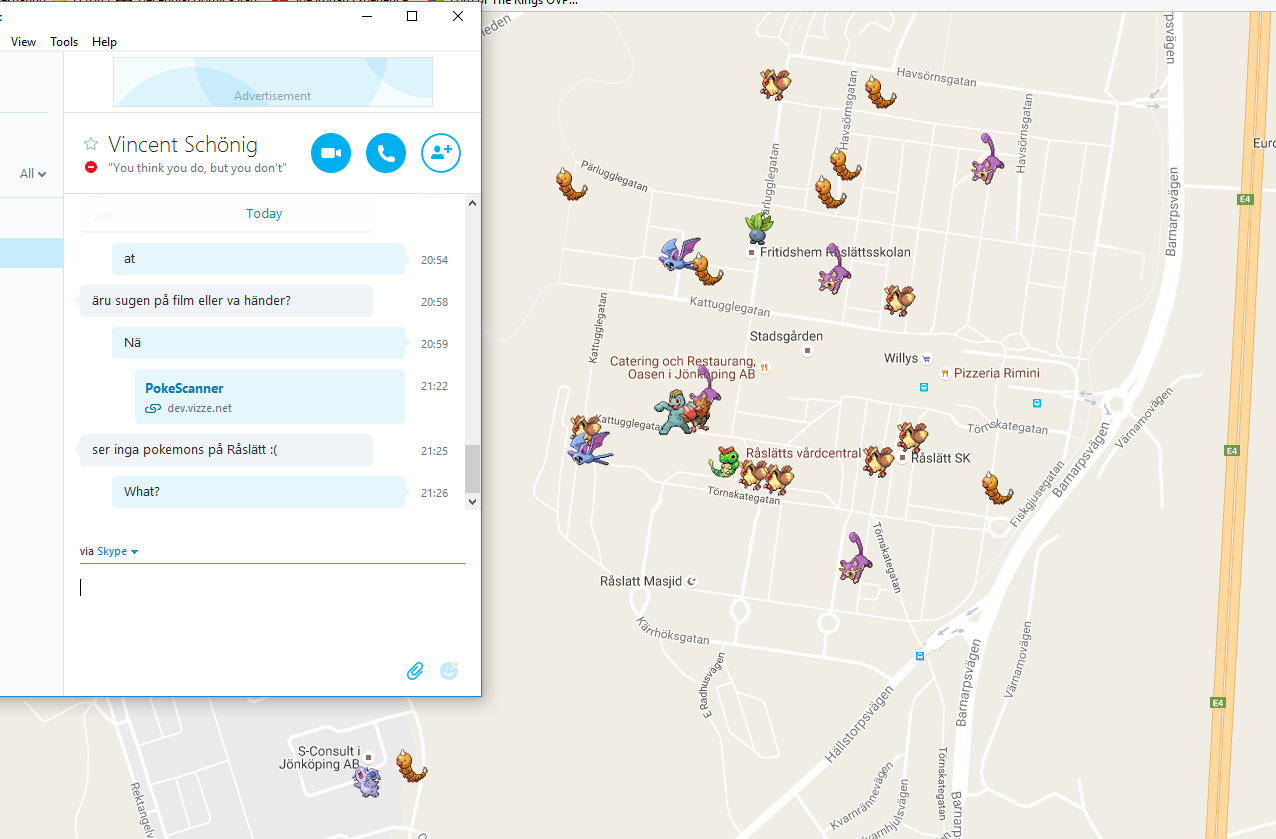1276x839 pixels.
Task: Click the Machop Pokémon on the map
Action: pos(674,413)
